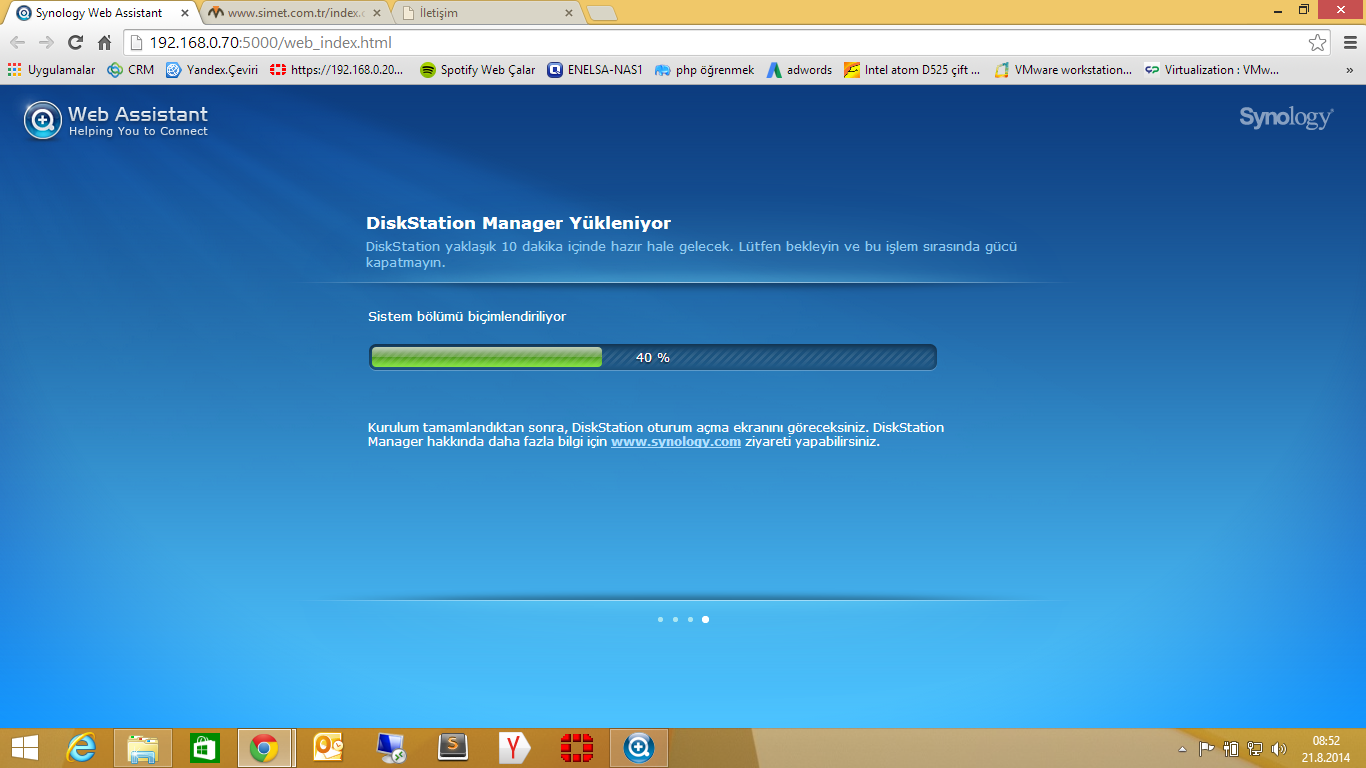Open Yandex browser from the taskbar
The height and width of the screenshot is (768, 1366).
(514, 748)
